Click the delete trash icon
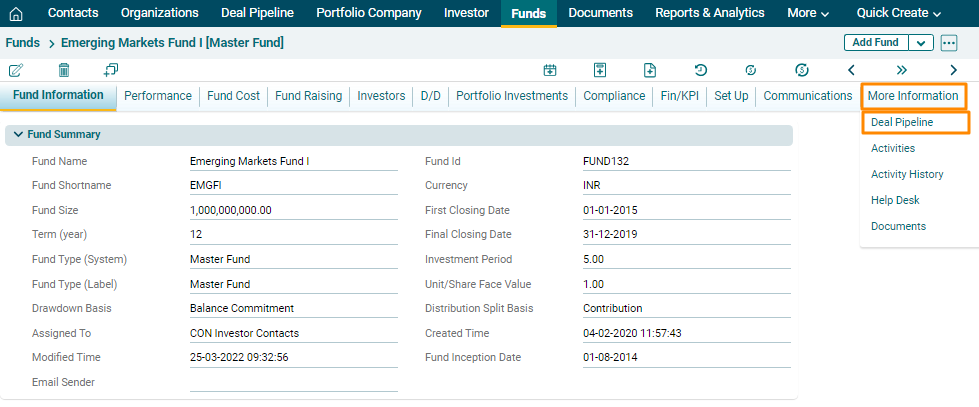979x407 pixels. pyautogui.click(x=64, y=70)
